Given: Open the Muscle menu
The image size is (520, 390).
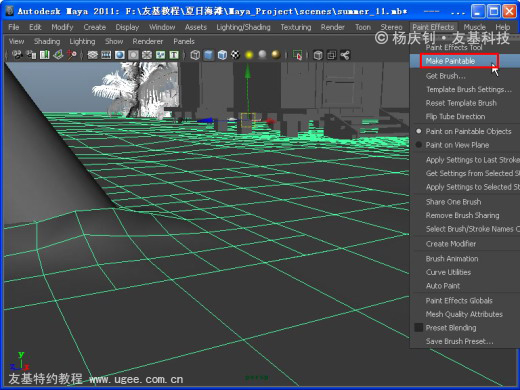Looking at the screenshot, I should tap(475, 27).
